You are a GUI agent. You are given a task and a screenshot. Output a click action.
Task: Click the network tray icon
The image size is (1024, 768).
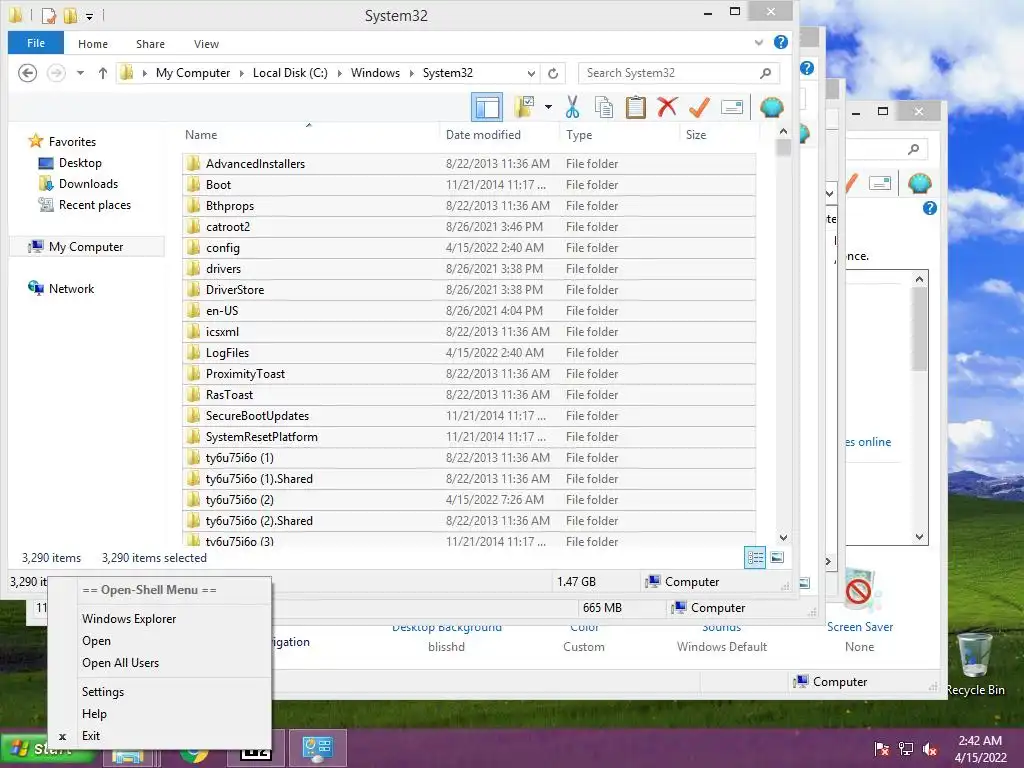click(x=906, y=748)
